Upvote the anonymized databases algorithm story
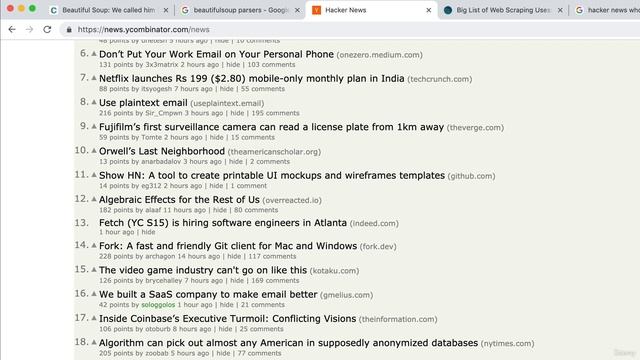 point(94,342)
